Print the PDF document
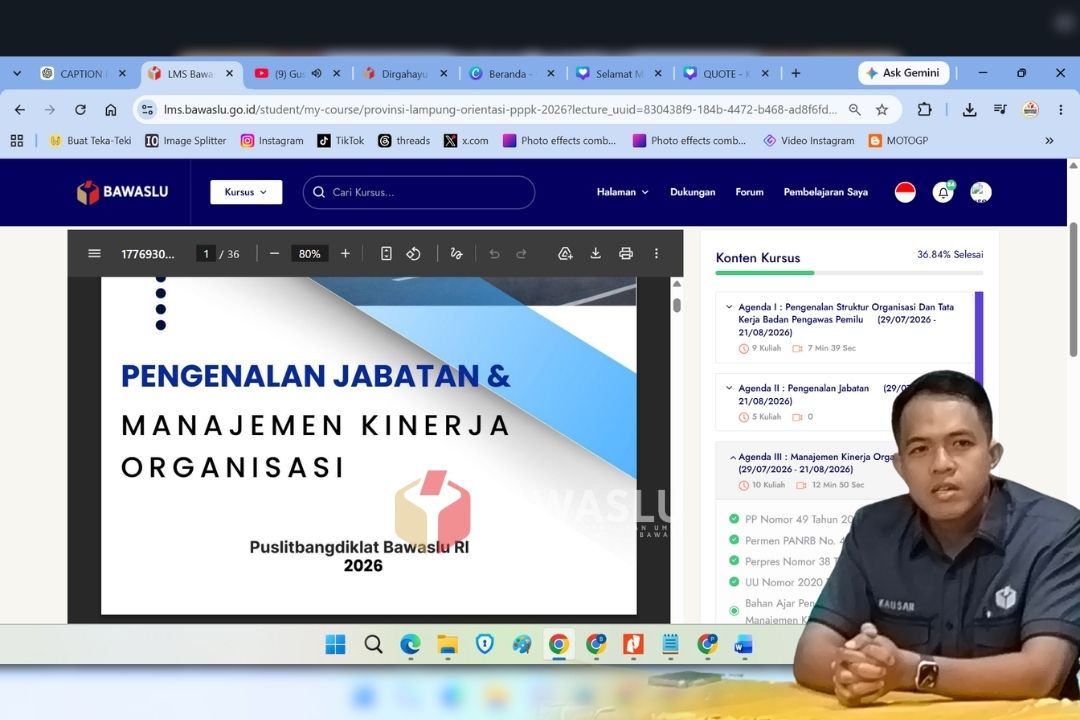The height and width of the screenshot is (720, 1080). (x=625, y=254)
